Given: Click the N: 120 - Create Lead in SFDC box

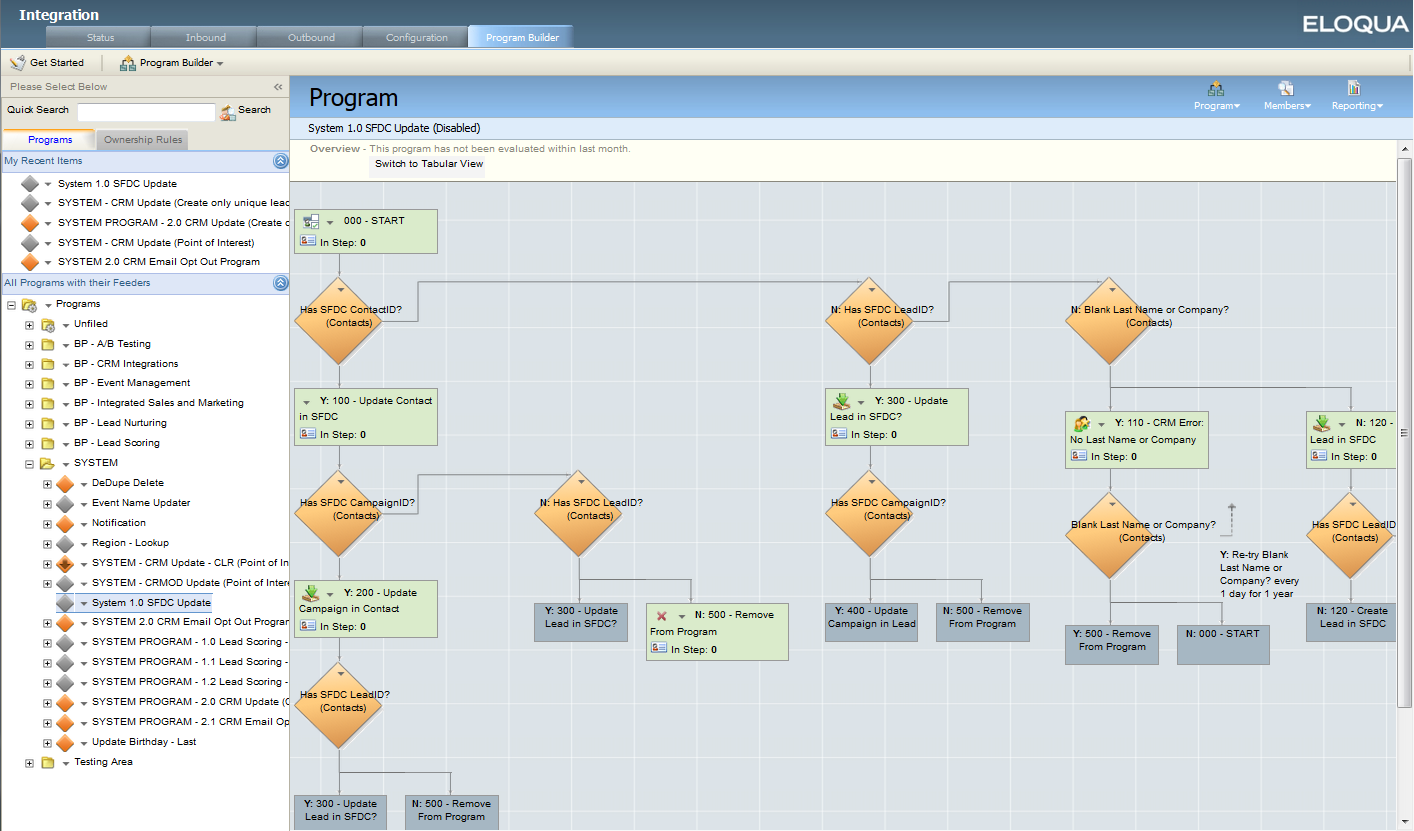Looking at the screenshot, I should click(x=1351, y=621).
